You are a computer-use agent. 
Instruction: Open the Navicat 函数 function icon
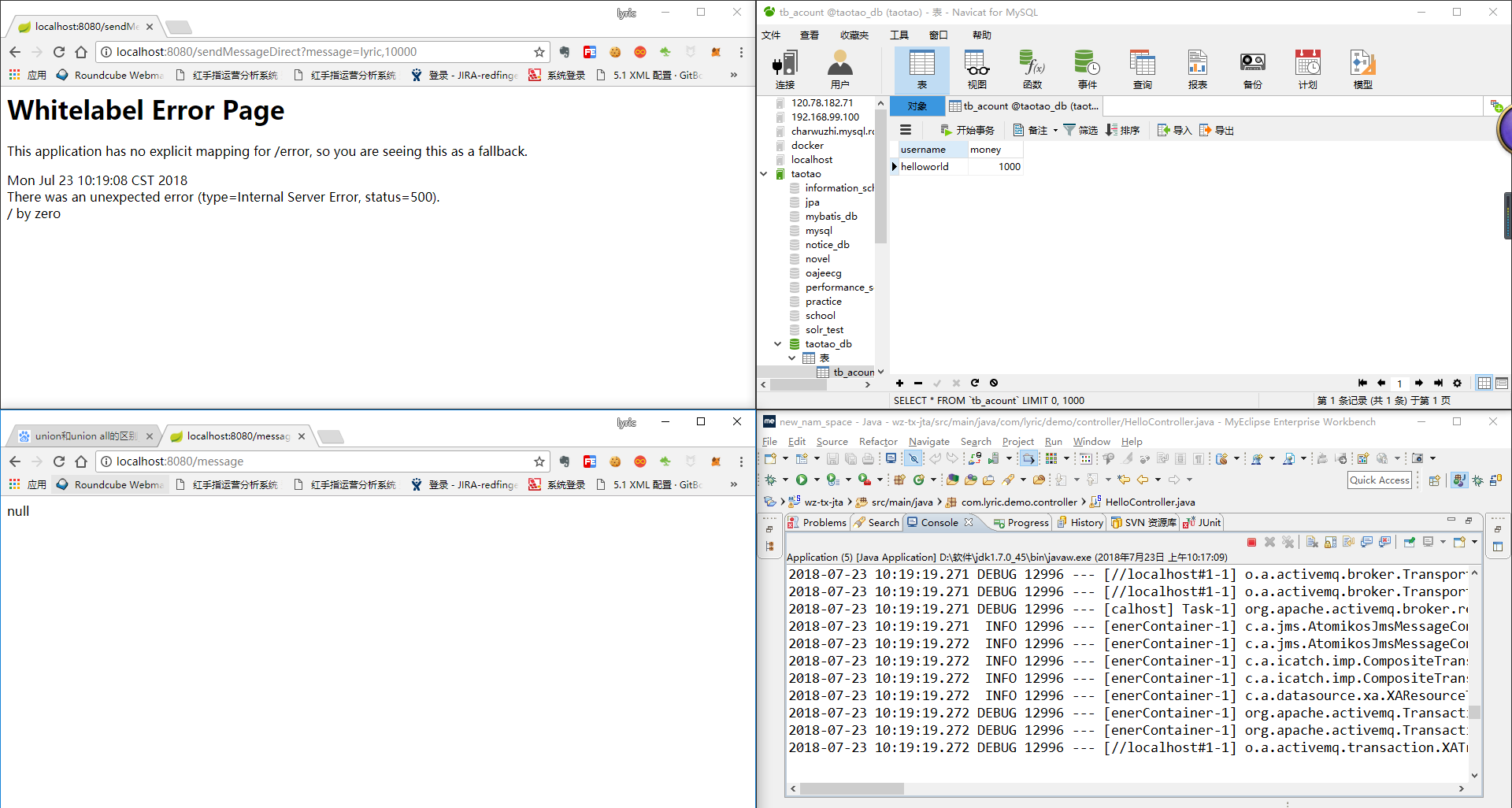pyautogui.click(x=1032, y=69)
